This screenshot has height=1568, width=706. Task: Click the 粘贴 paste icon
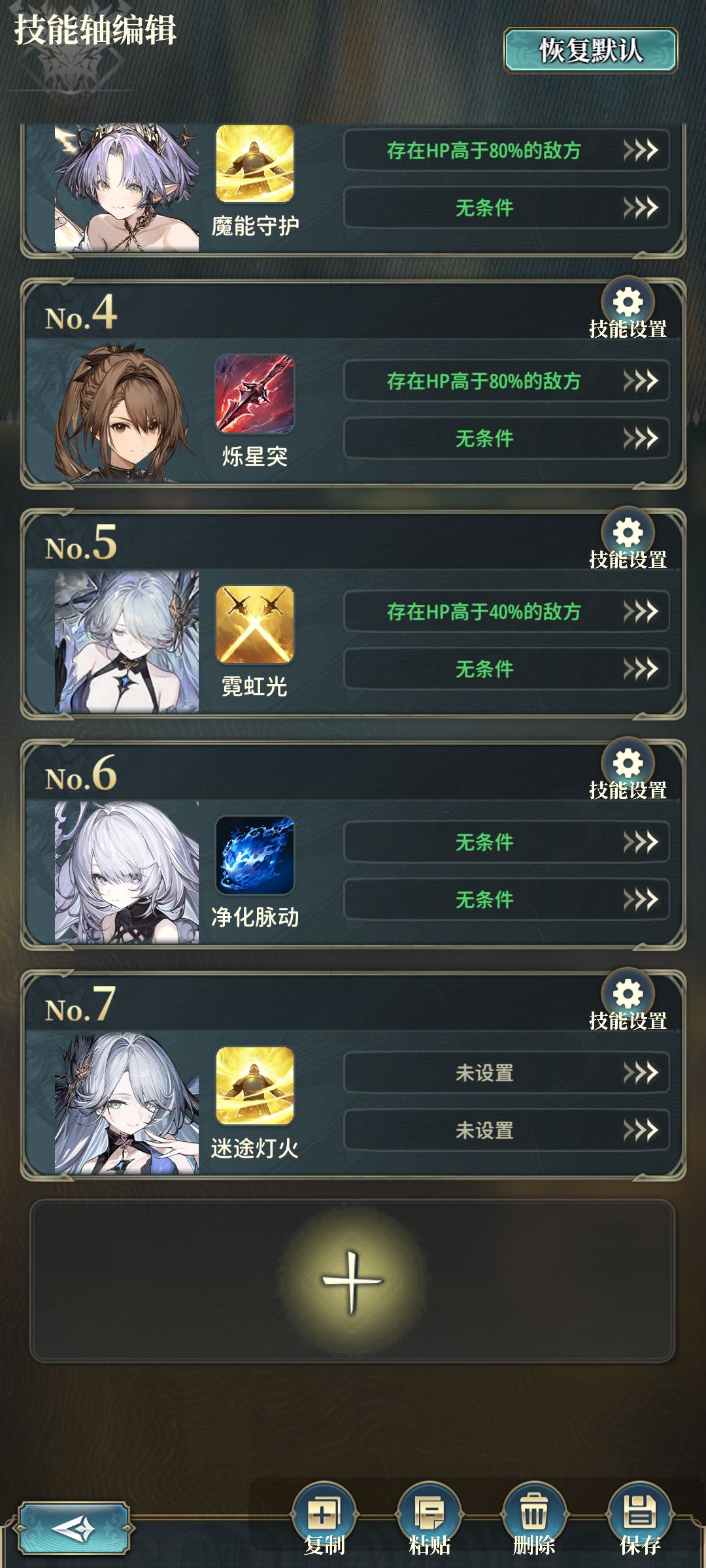click(429, 1513)
